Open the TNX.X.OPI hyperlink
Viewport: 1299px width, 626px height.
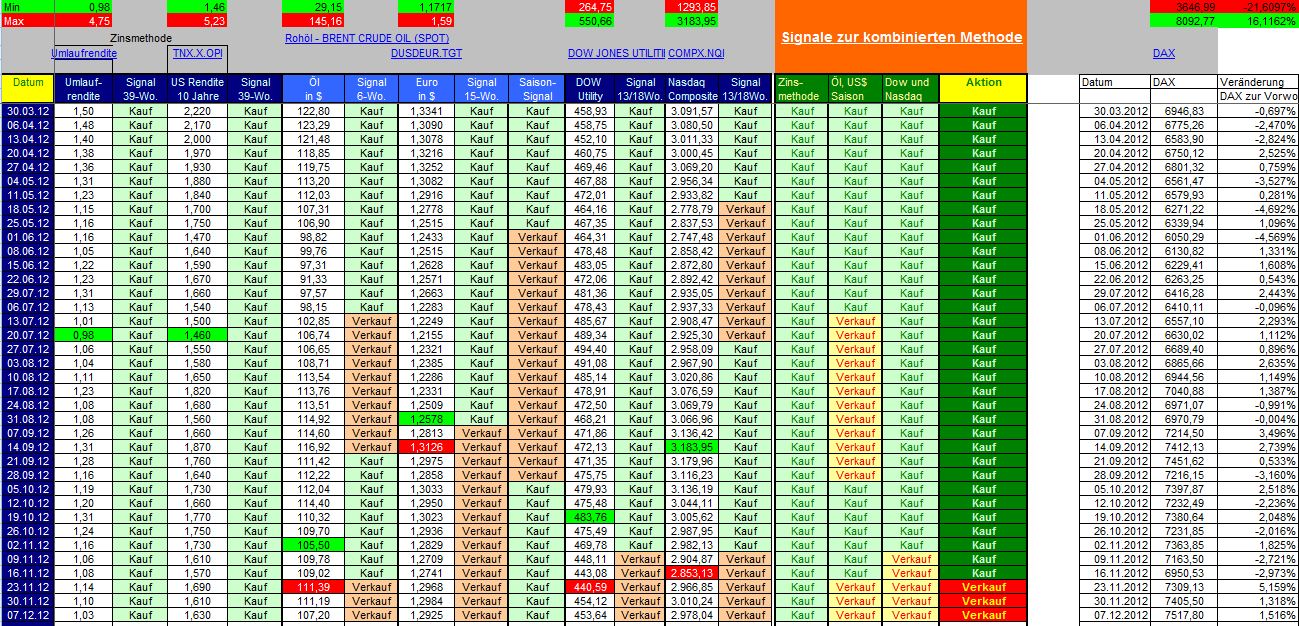pos(198,52)
